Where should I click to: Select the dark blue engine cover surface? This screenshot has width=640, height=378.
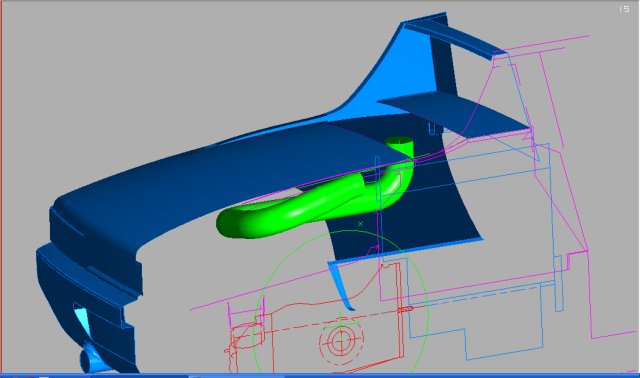pos(229,171)
